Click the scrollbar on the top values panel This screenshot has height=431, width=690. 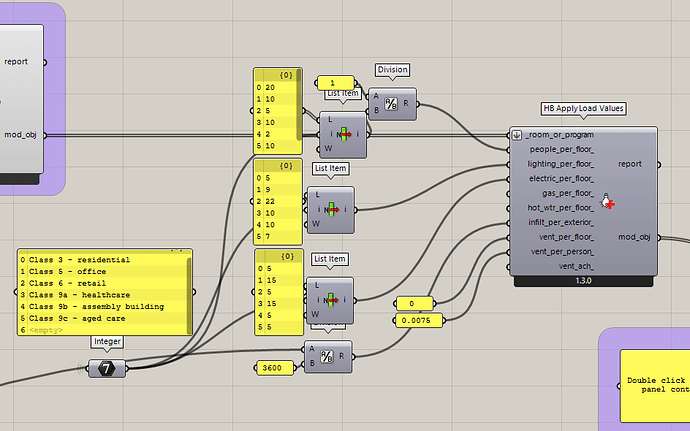tap(299, 105)
